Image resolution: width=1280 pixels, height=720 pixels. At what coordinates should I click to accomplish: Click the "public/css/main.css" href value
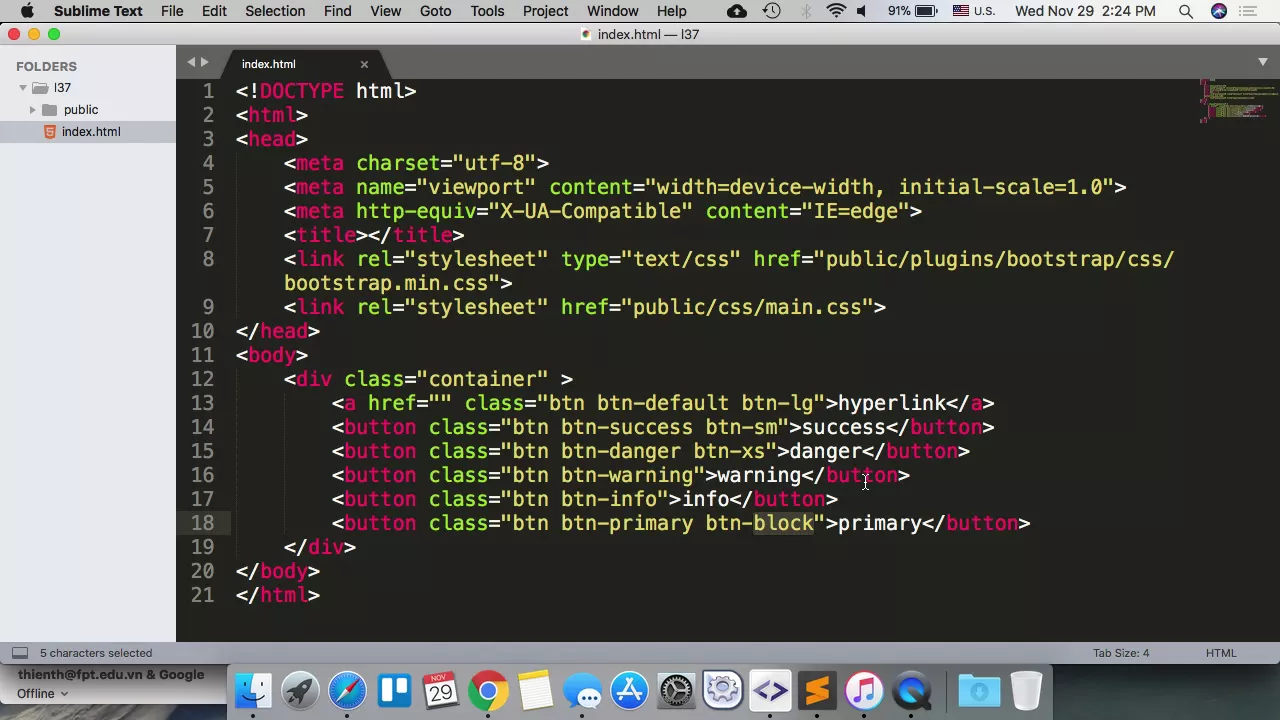747,307
